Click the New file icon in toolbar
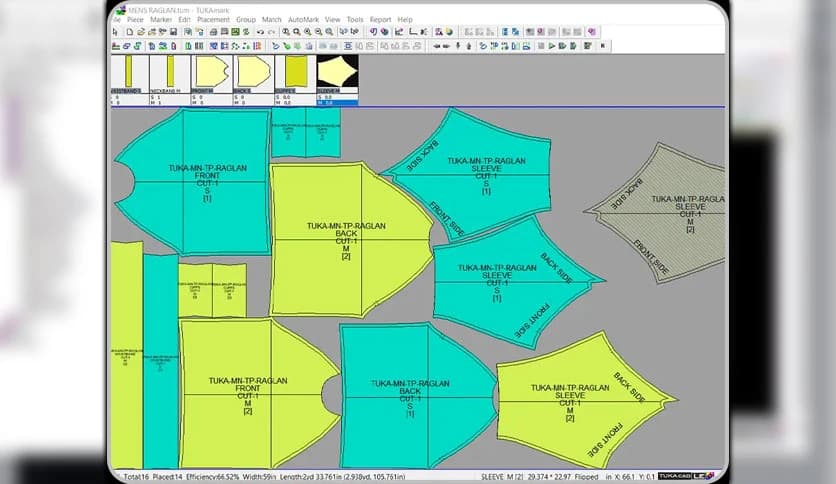Screen dimensions: 836x484 130,32
